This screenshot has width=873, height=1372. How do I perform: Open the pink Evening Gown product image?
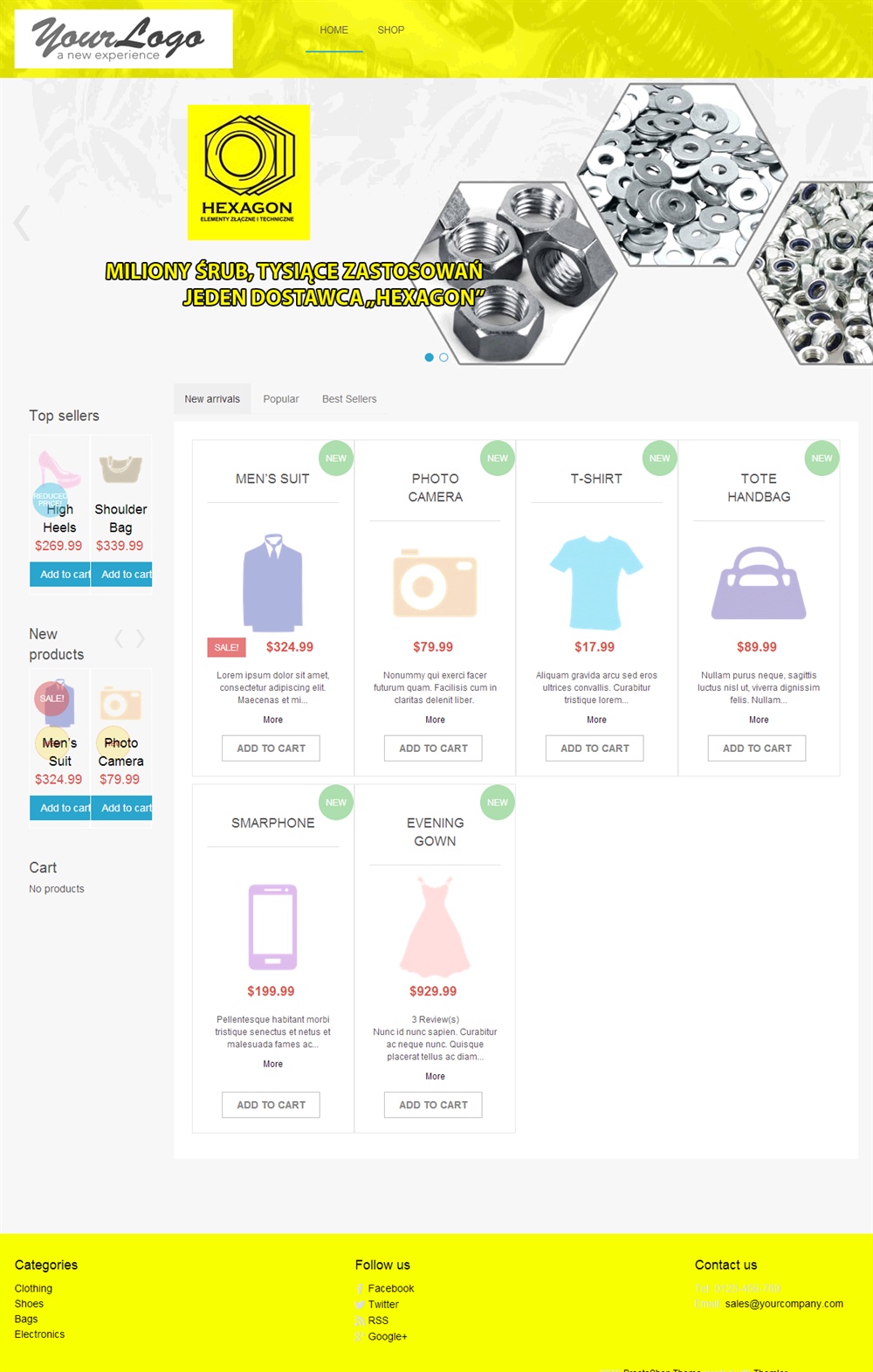point(435,927)
